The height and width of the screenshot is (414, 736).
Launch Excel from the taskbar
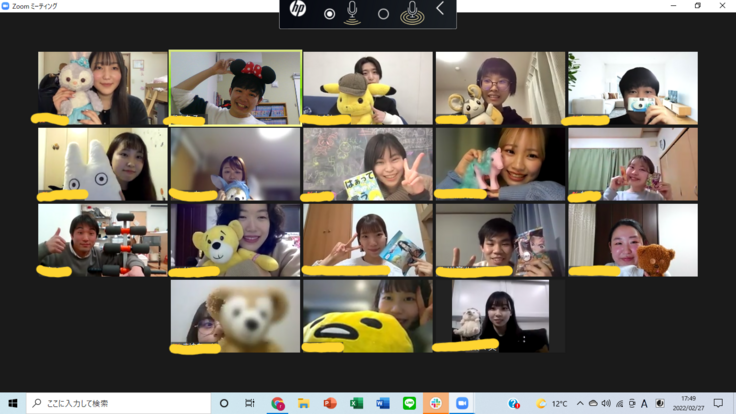coord(356,403)
